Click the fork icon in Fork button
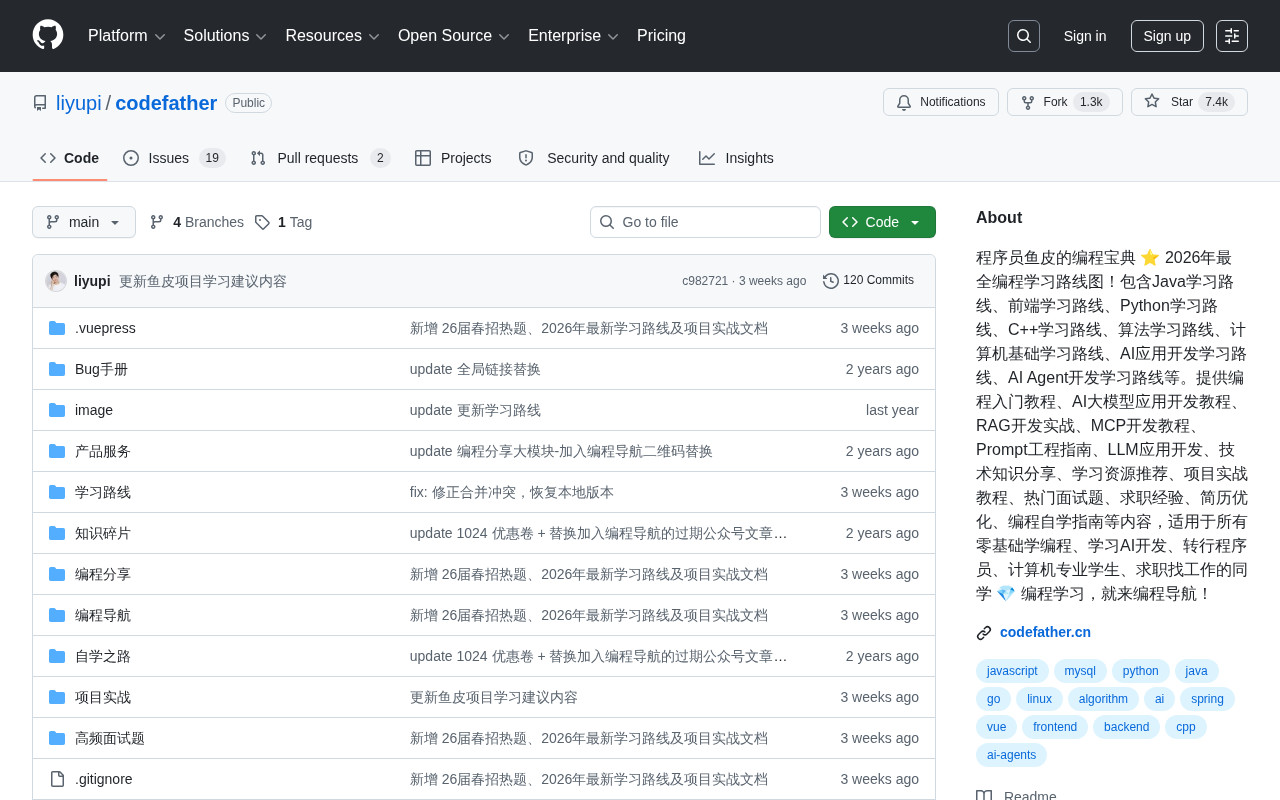Image resolution: width=1280 pixels, height=800 pixels. (1028, 102)
